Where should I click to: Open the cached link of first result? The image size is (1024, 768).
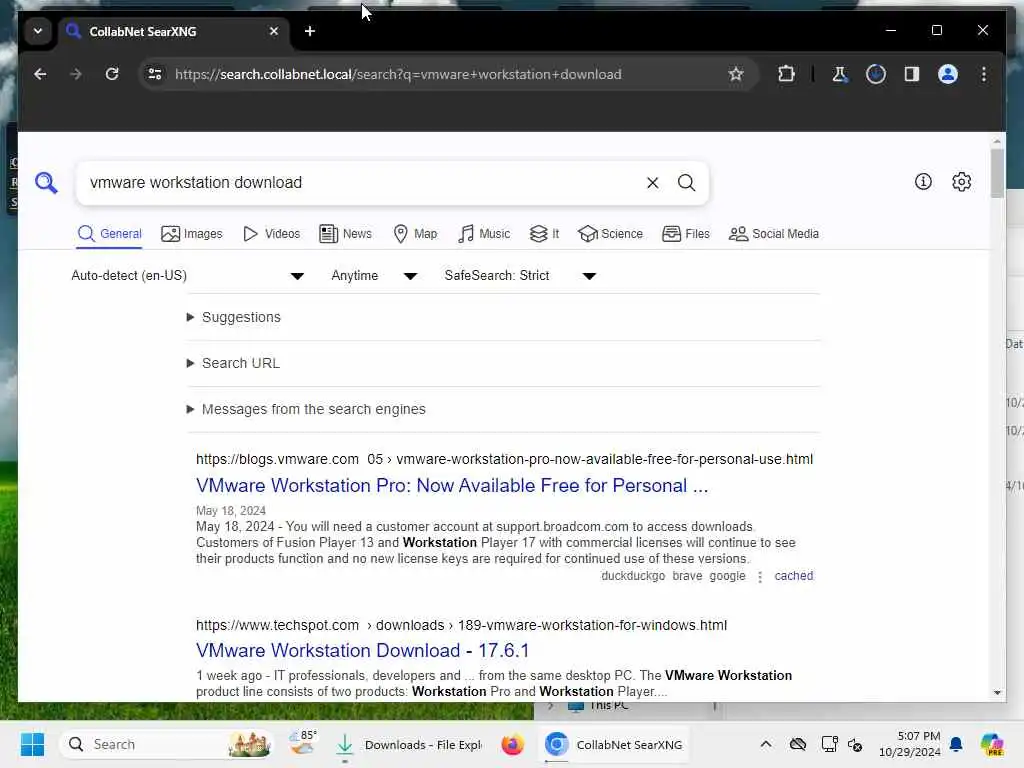coord(793,576)
